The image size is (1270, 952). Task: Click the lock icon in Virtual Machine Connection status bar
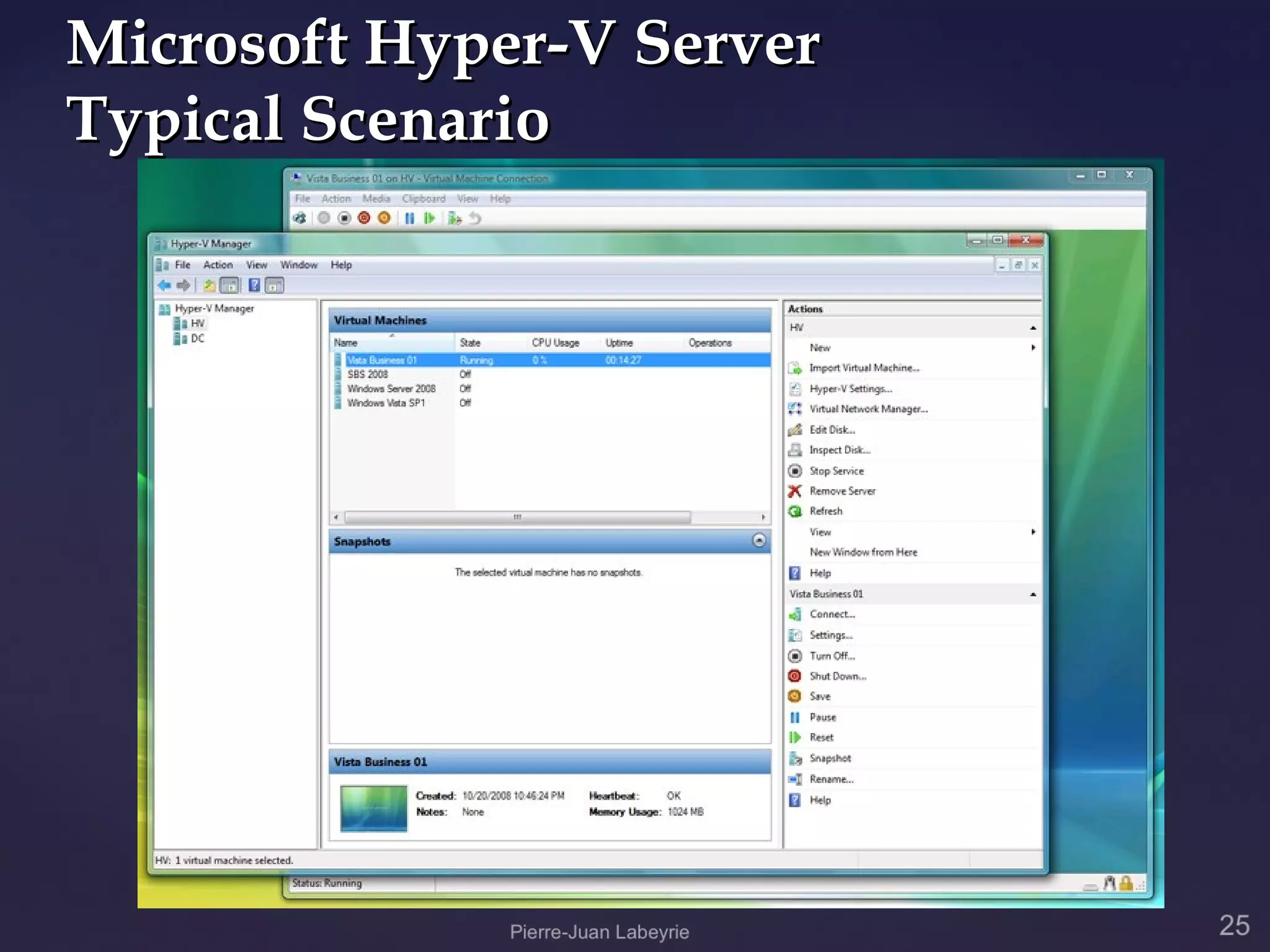(x=1126, y=883)
